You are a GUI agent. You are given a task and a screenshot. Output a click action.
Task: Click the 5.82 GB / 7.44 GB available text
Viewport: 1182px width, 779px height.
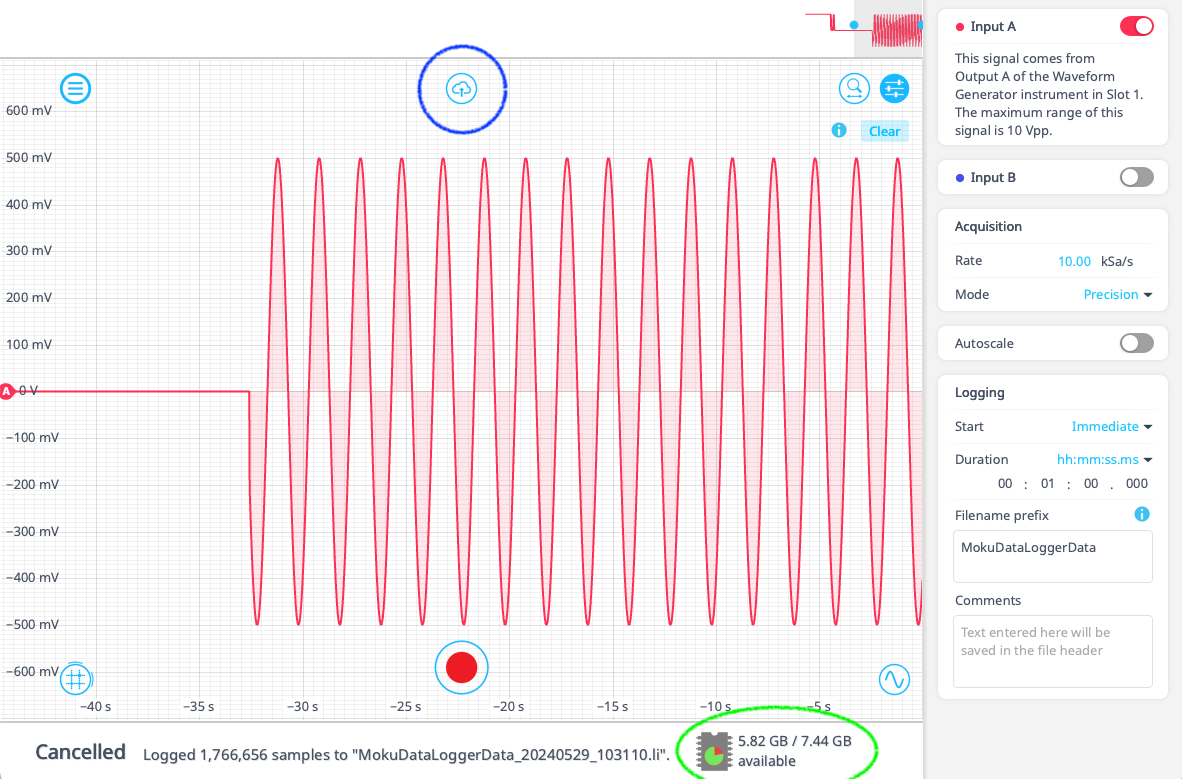tap(795, 751)
